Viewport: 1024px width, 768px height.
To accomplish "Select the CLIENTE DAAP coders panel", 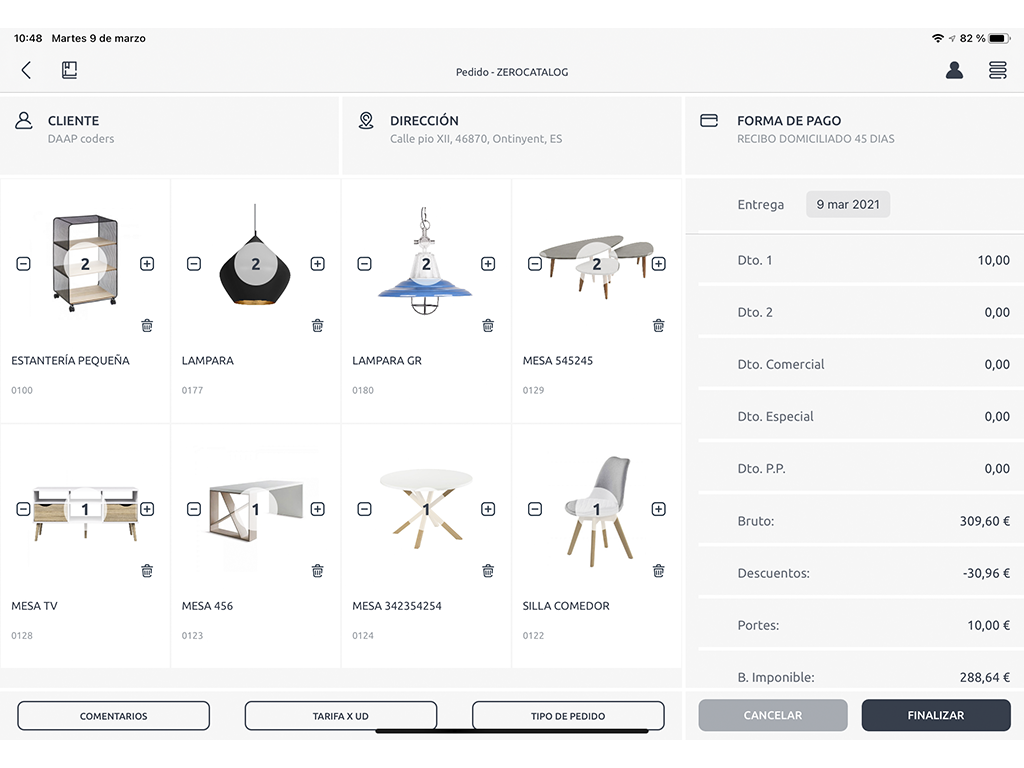I will coord(170,135).
